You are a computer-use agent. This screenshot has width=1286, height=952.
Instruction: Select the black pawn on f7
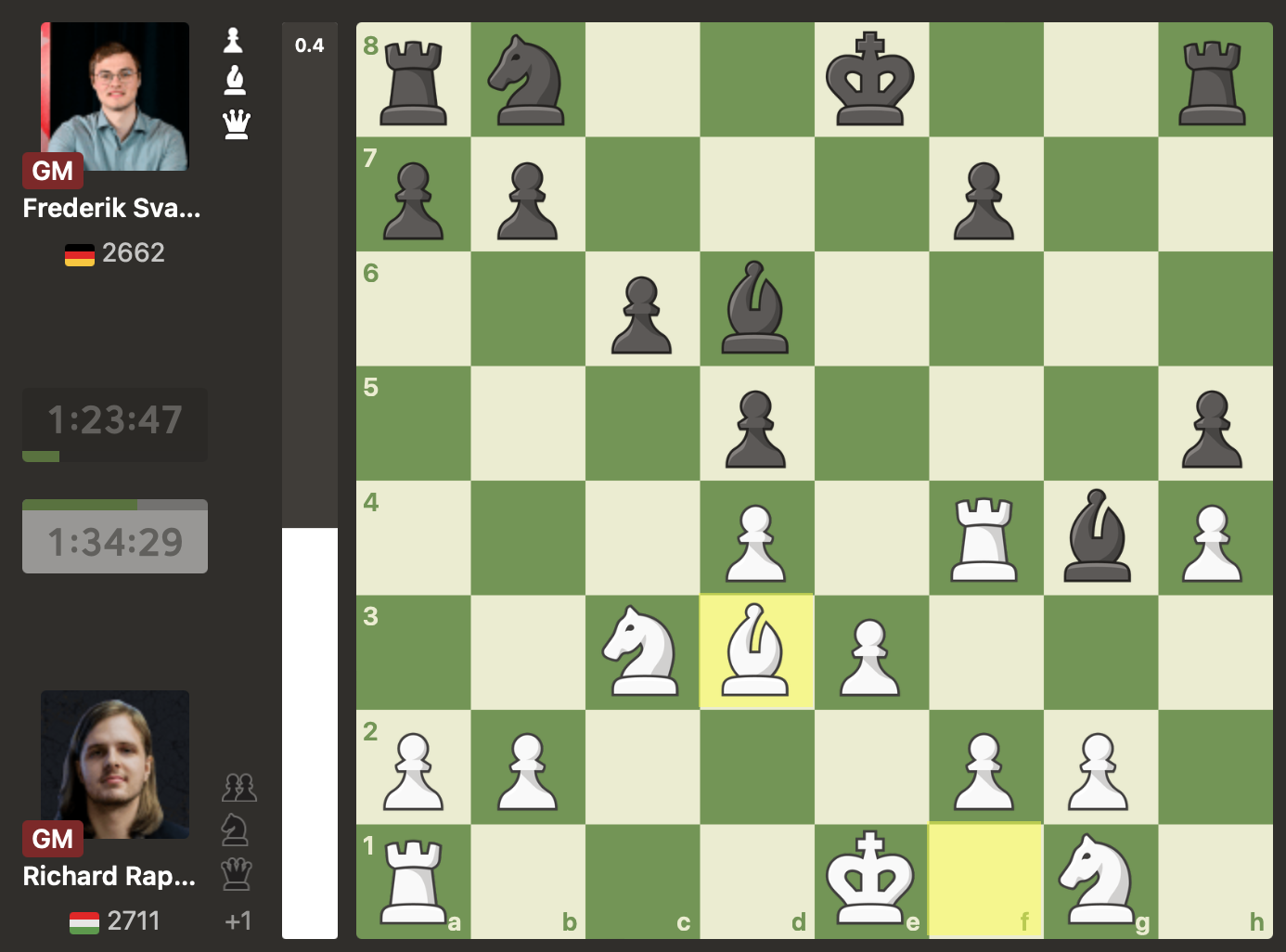pyautogui.click(x=984, y=199)
